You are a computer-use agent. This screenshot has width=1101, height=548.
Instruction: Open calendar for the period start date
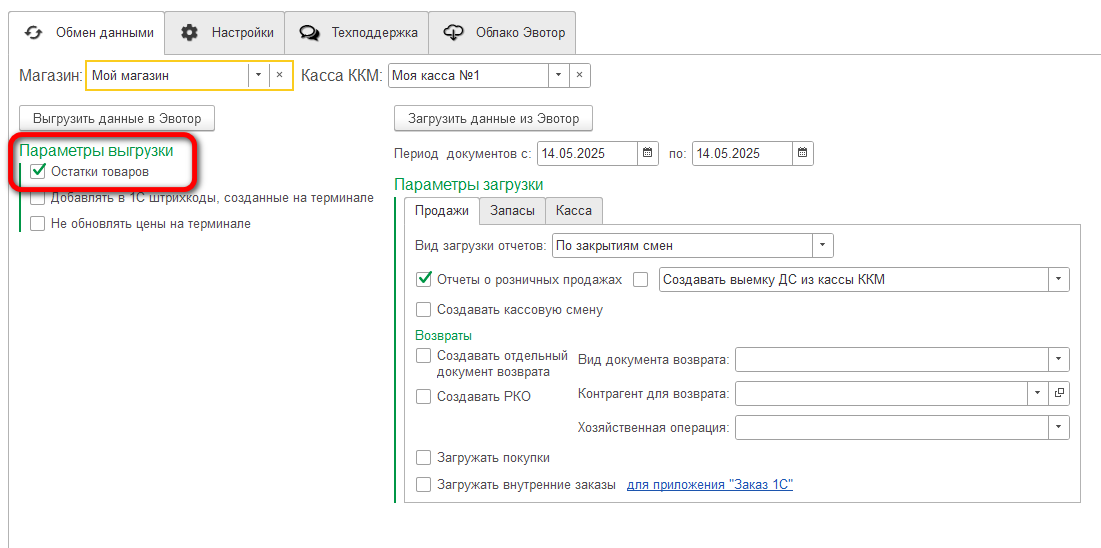click(647, 153)
